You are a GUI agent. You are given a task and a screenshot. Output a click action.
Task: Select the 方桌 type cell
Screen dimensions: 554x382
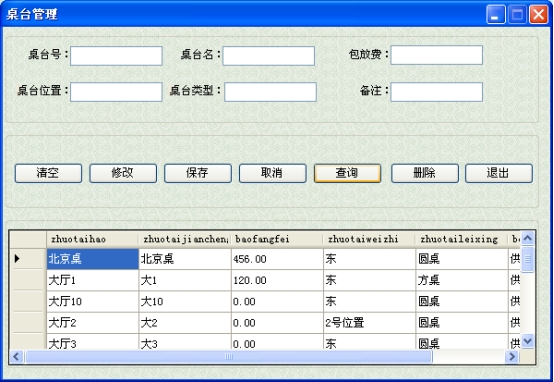(462, 281)
